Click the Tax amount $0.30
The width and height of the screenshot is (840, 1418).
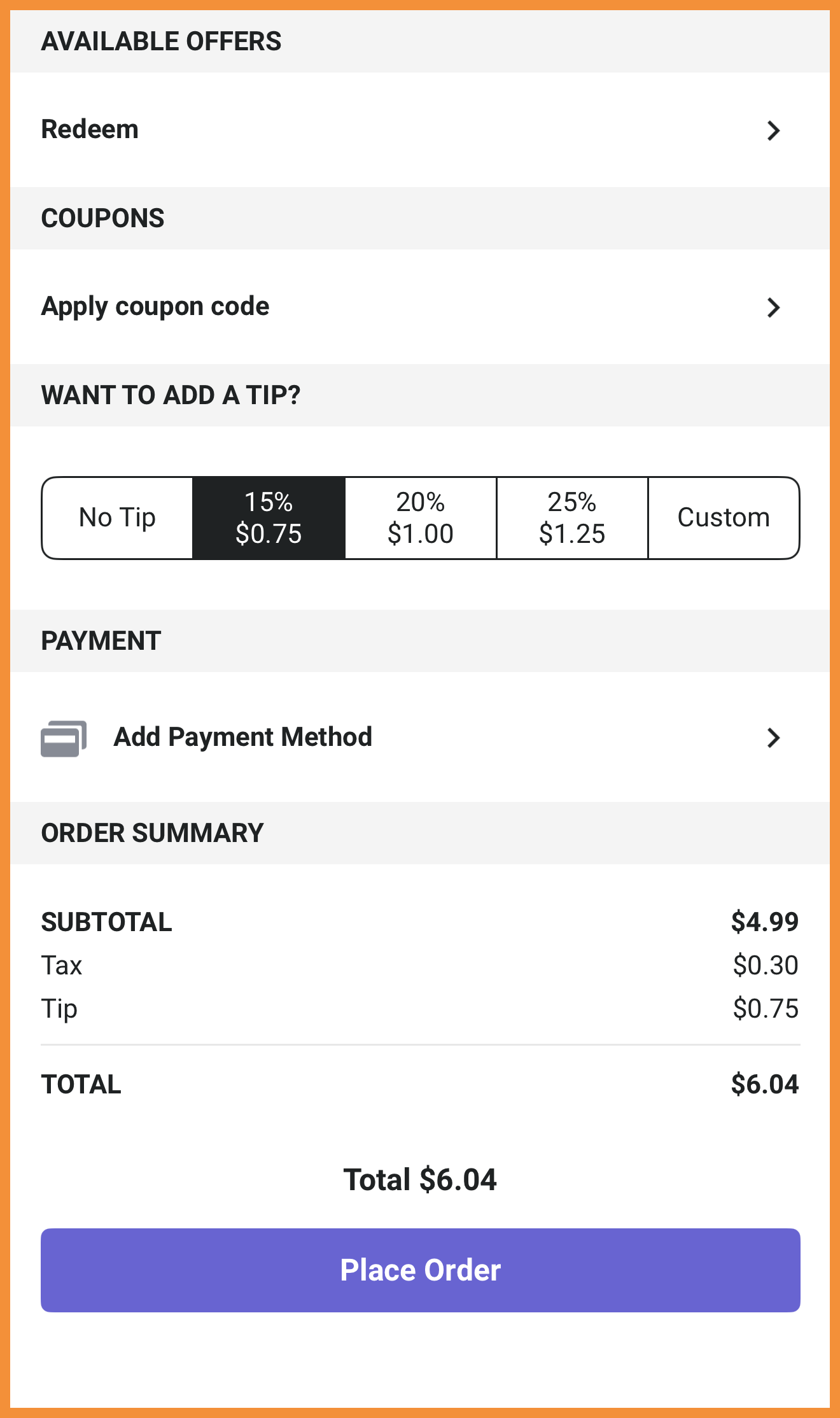coord(766,965)
